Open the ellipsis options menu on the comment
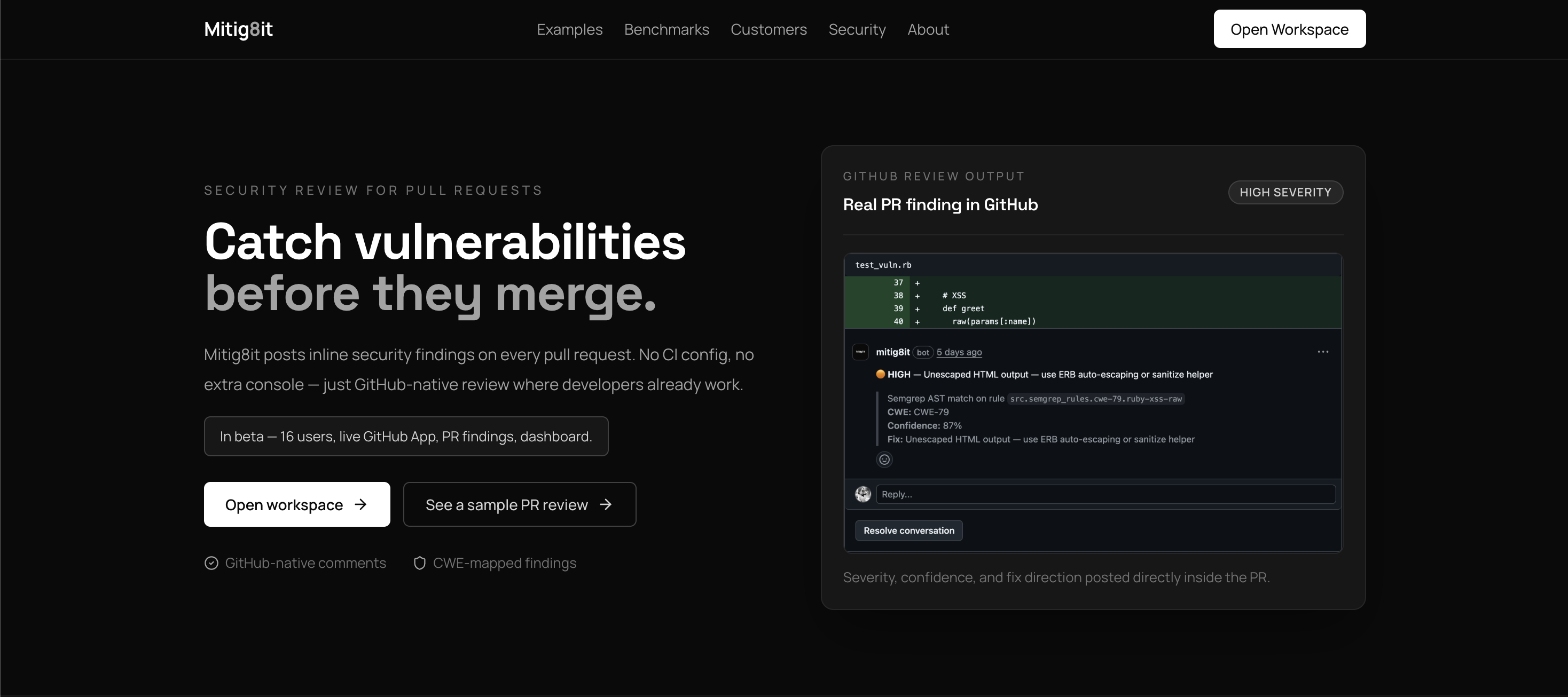The image size is (1568, 697). click(1323, 352)
